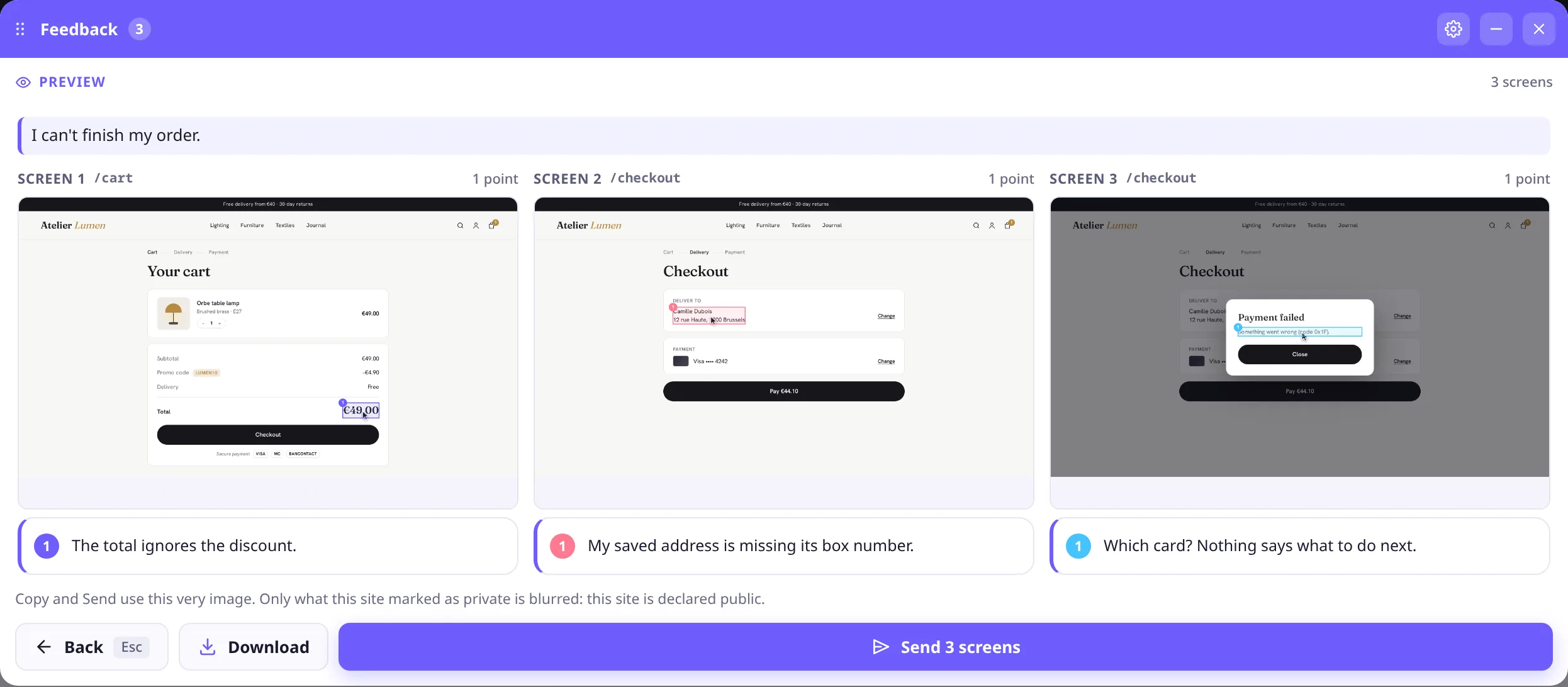Grab the drag handle dots beside Feedback
The image size is (1568, 687).
pos(20,29)
